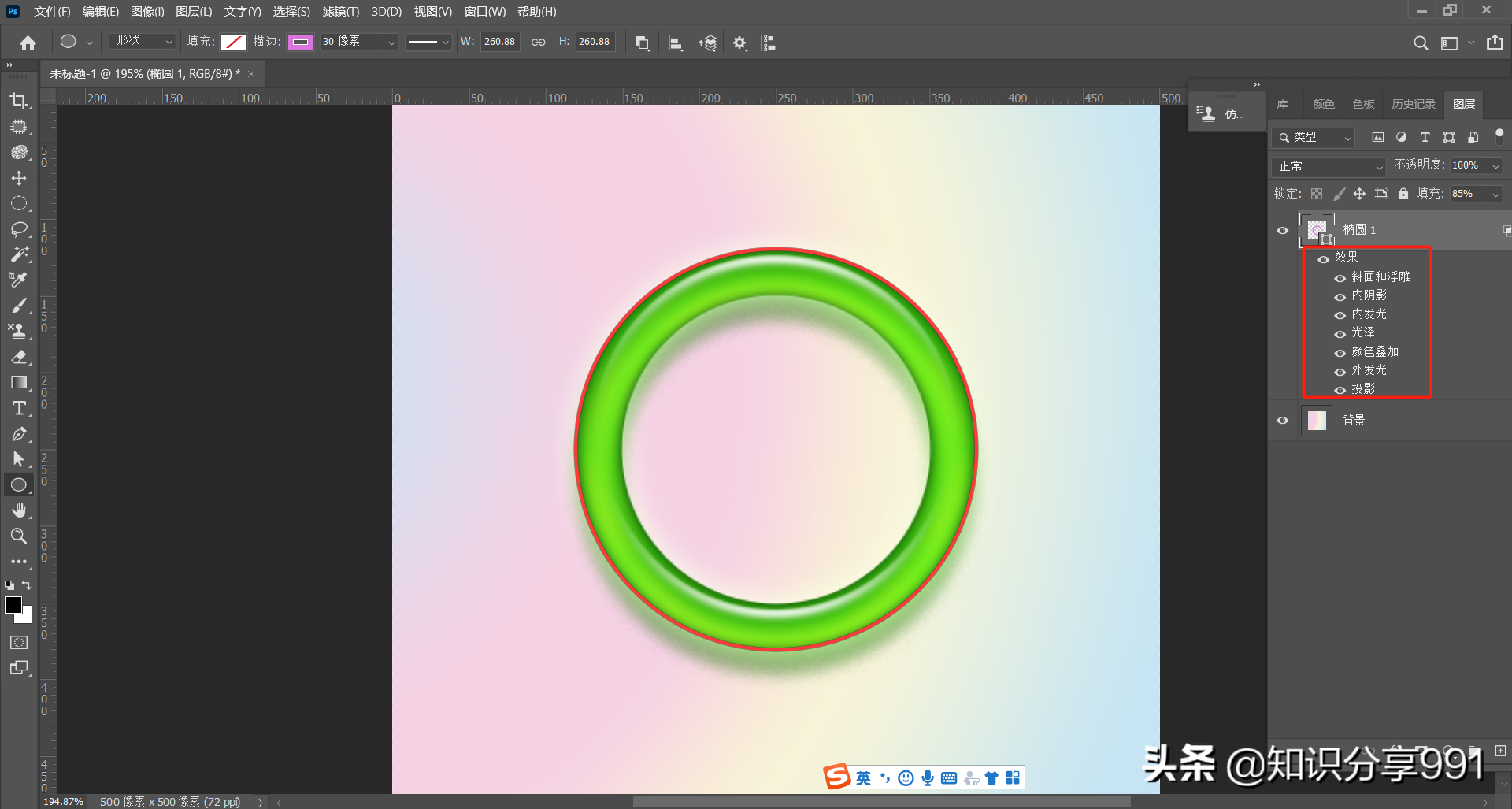Click the stroke 描边 color swatch

coord(300,43)
